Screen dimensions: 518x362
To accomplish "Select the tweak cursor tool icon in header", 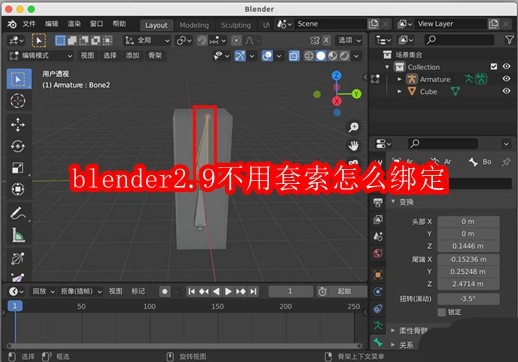I will click(x=39, y=41).
